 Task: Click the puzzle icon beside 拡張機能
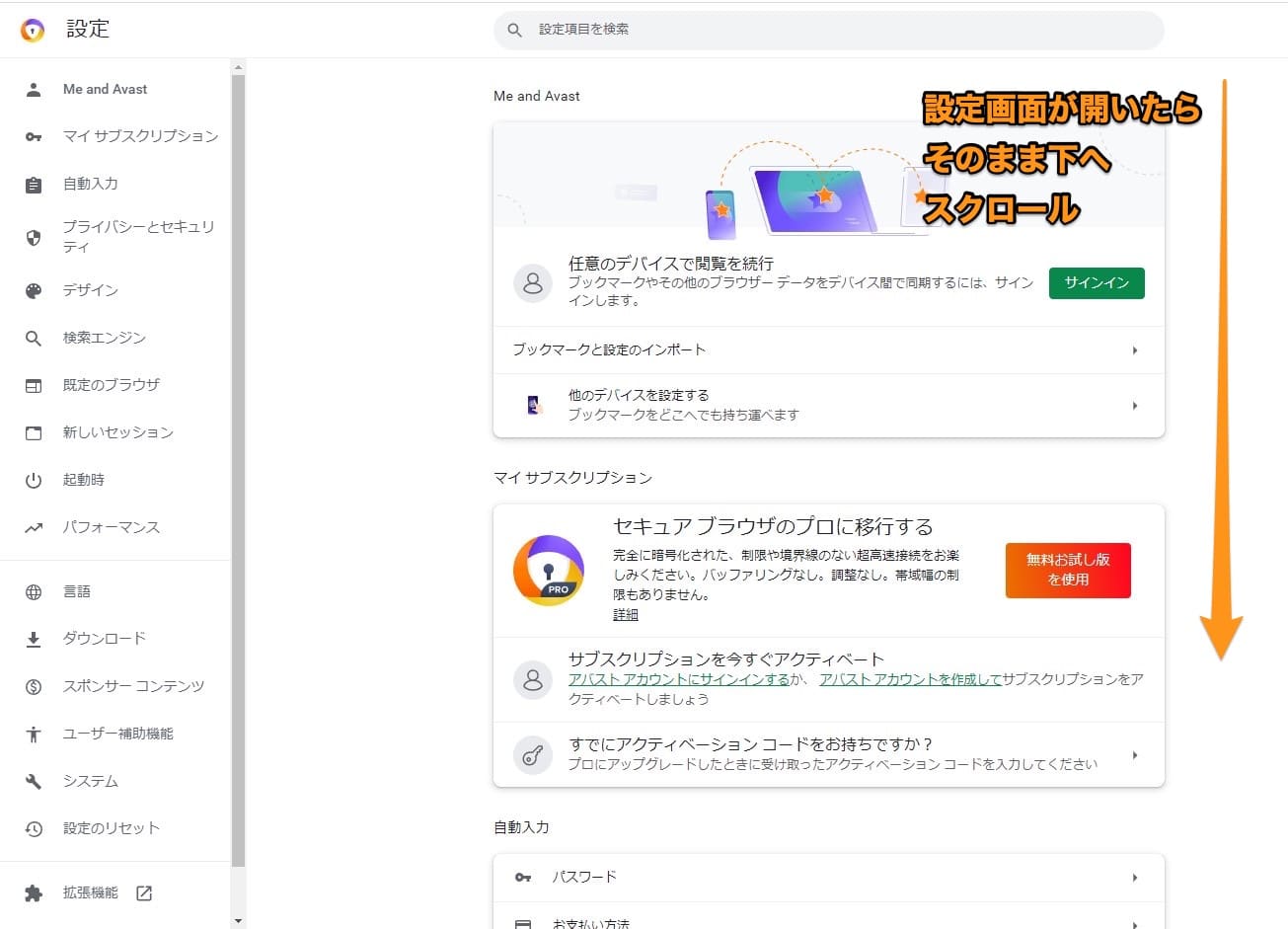(34, 892)
